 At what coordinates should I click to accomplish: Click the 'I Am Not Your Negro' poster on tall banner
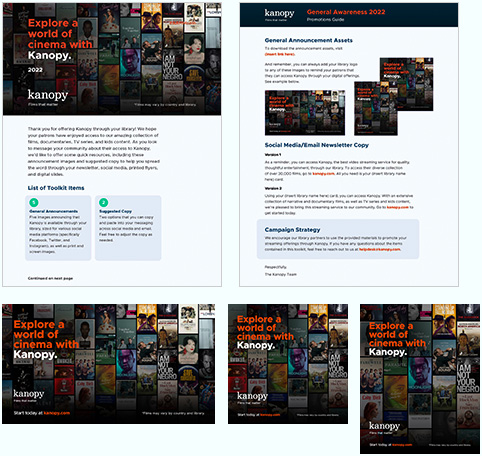click(467, 378)
